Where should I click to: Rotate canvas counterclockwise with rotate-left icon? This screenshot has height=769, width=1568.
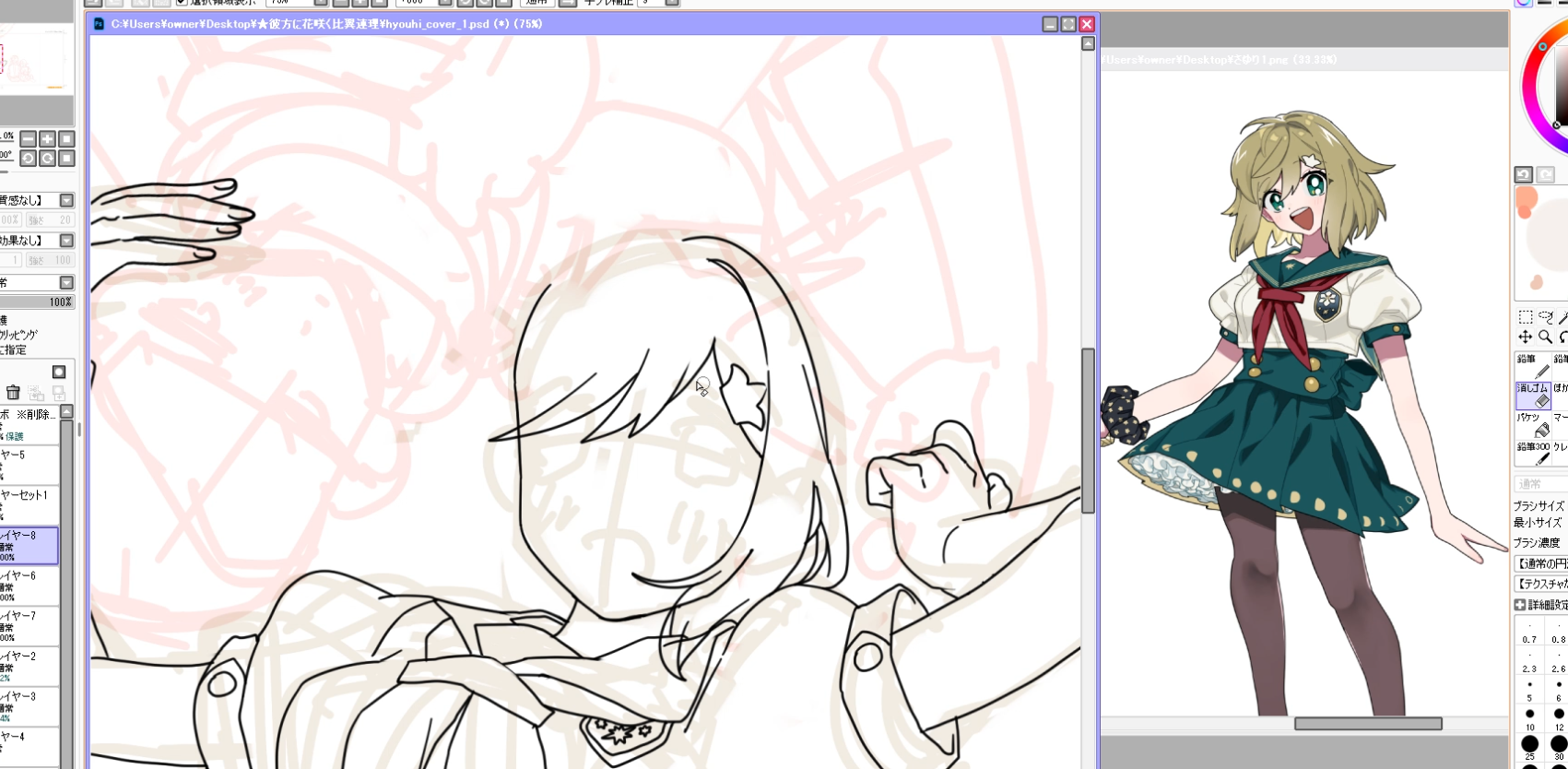[29, 159]
